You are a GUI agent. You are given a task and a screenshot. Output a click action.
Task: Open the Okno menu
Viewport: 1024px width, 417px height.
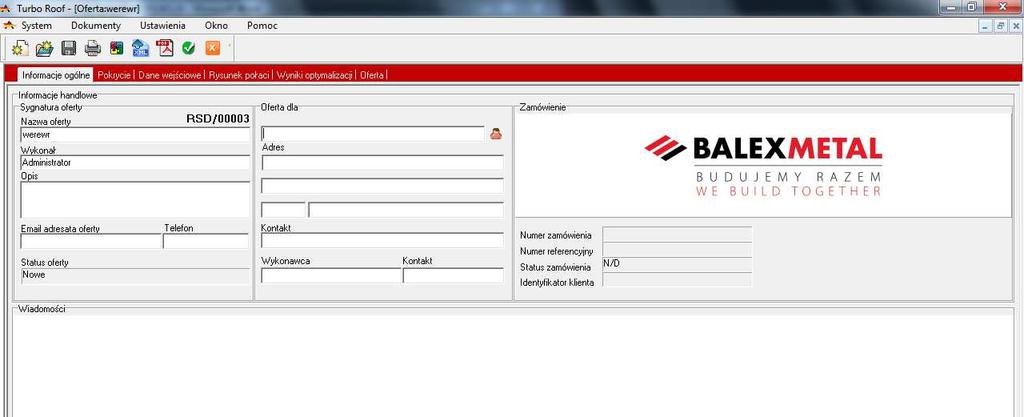[216, 25]
